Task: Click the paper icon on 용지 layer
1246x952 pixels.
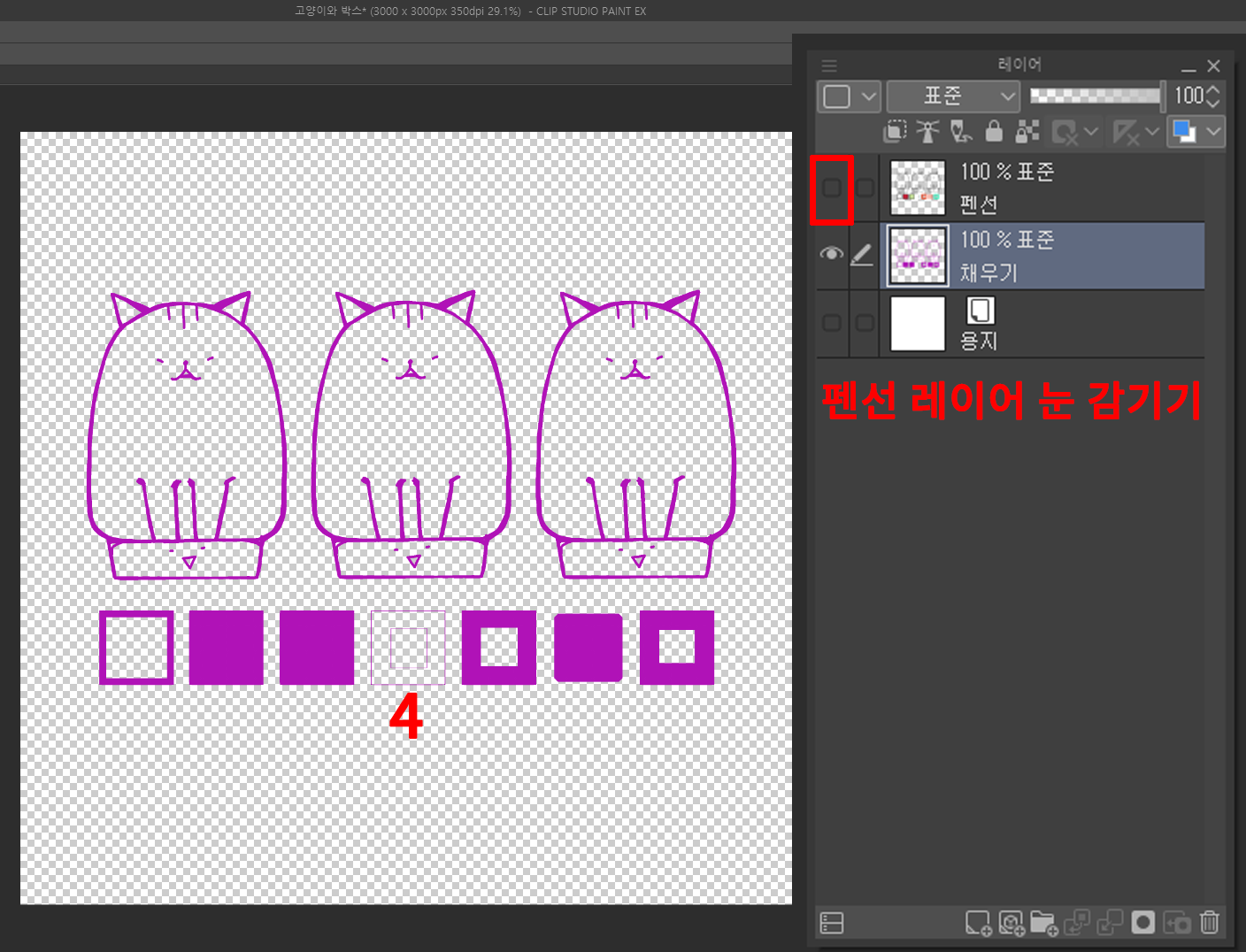Action: pos(980,311)
